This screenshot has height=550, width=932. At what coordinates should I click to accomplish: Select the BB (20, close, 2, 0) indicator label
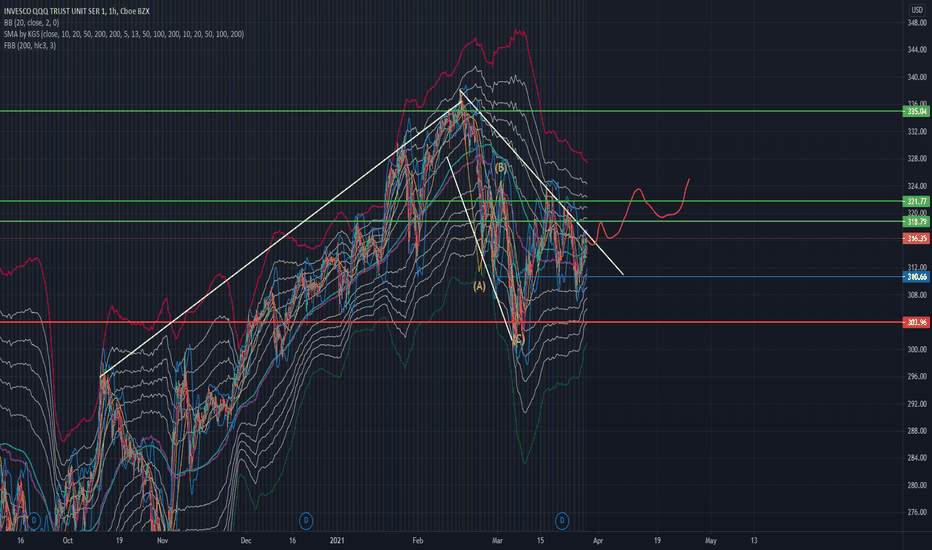[32, 23]
